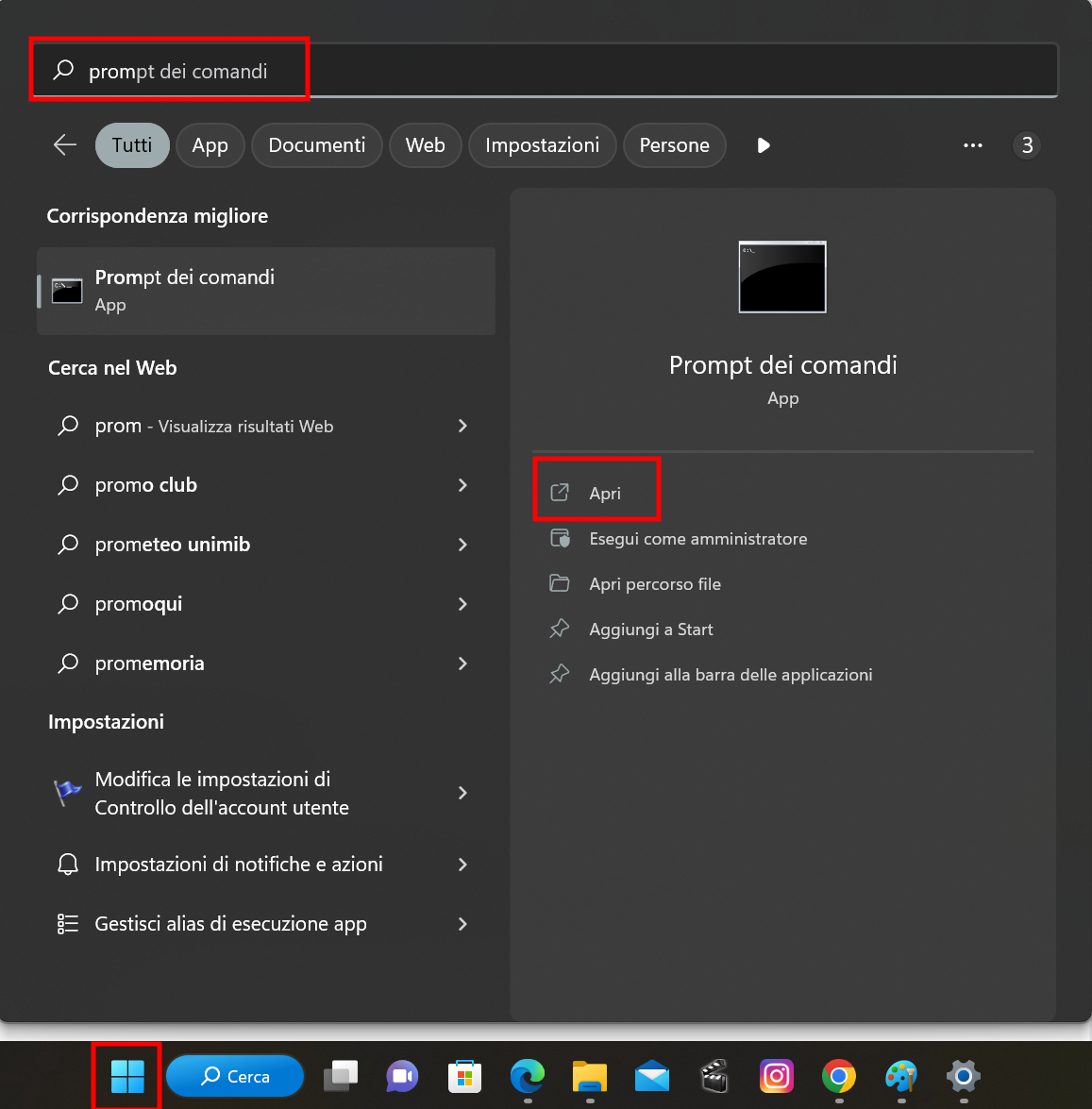
Task: Open Microsoft Store from the taskbar
Action: click(x=464, y=1076)
